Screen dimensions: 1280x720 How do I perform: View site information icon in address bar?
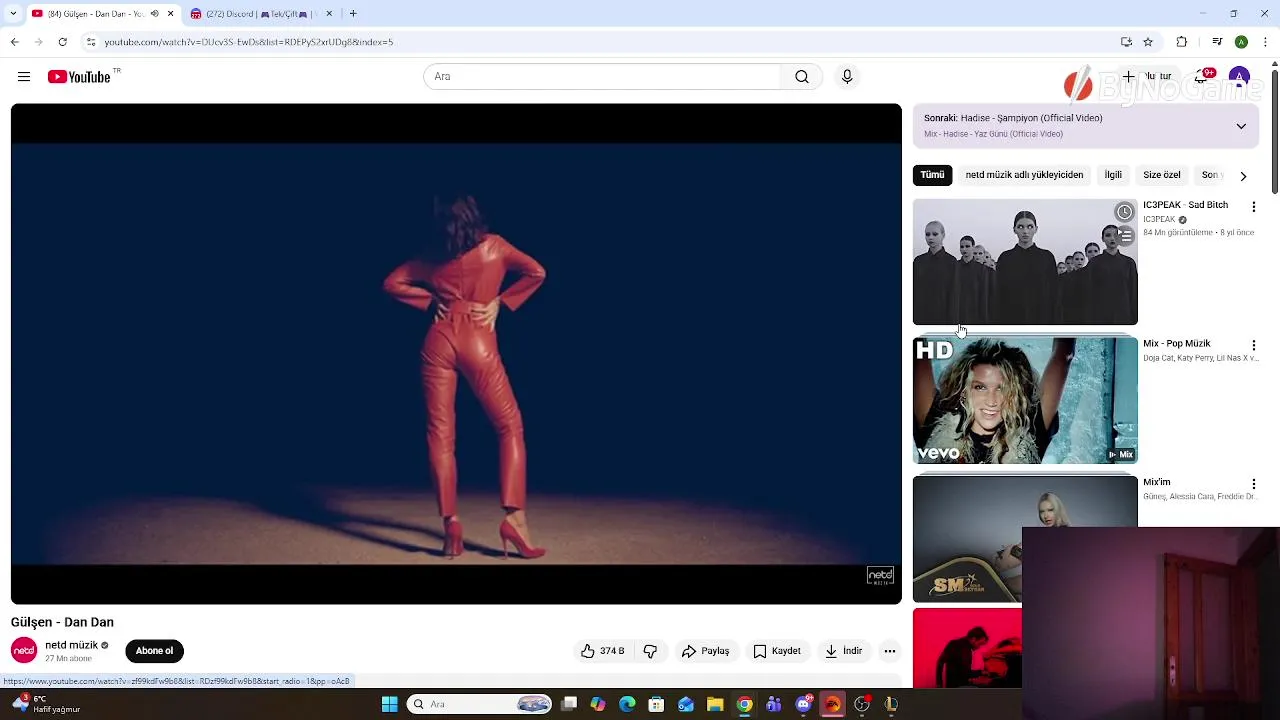click(90, 42)
